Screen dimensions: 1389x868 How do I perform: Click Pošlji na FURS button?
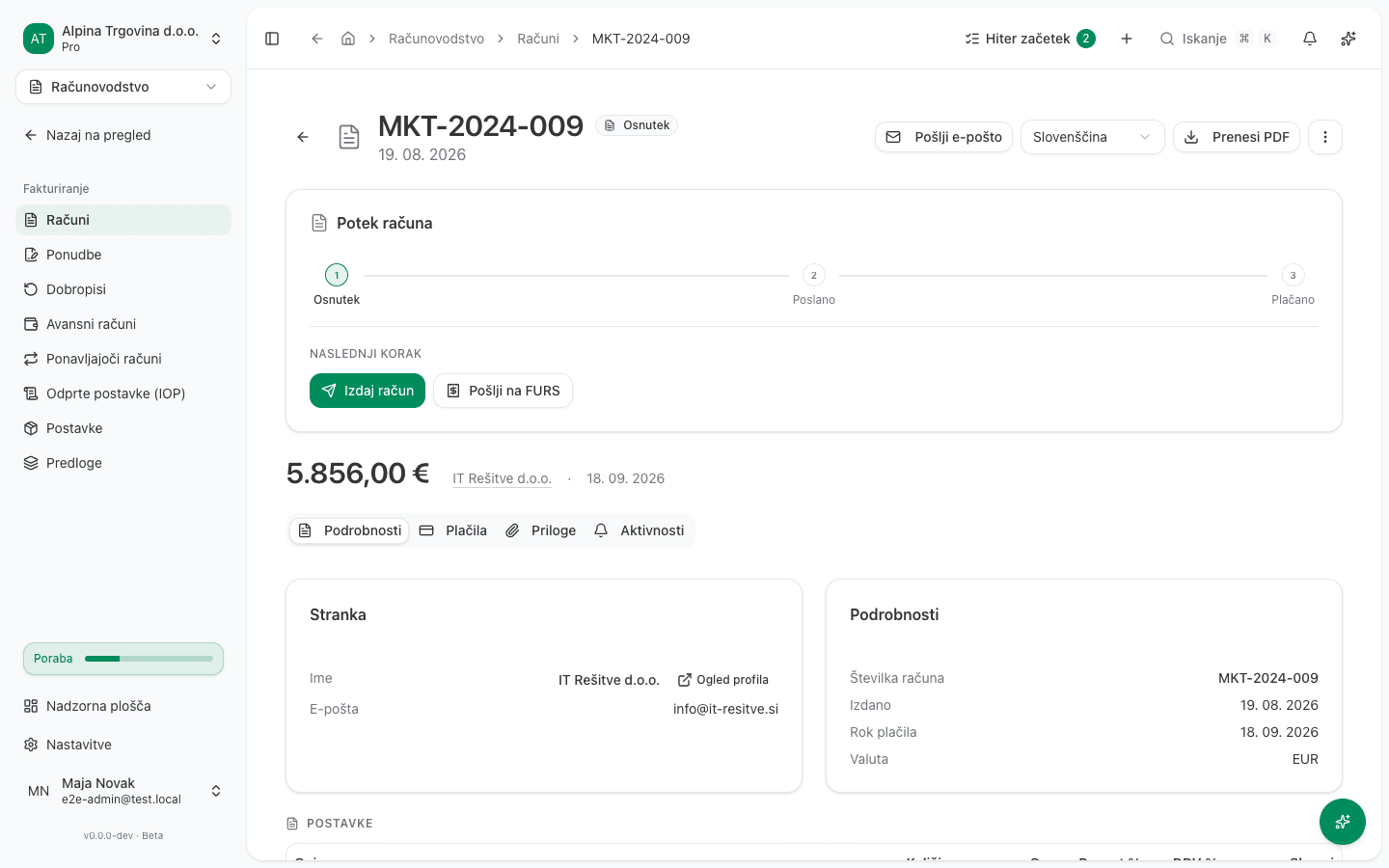click(503, 391)
